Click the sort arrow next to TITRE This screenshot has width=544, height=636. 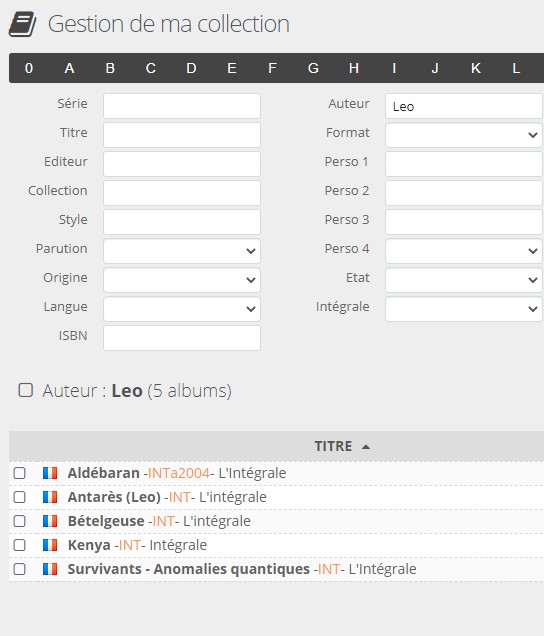pyautogui.click(x=366, y=447)
